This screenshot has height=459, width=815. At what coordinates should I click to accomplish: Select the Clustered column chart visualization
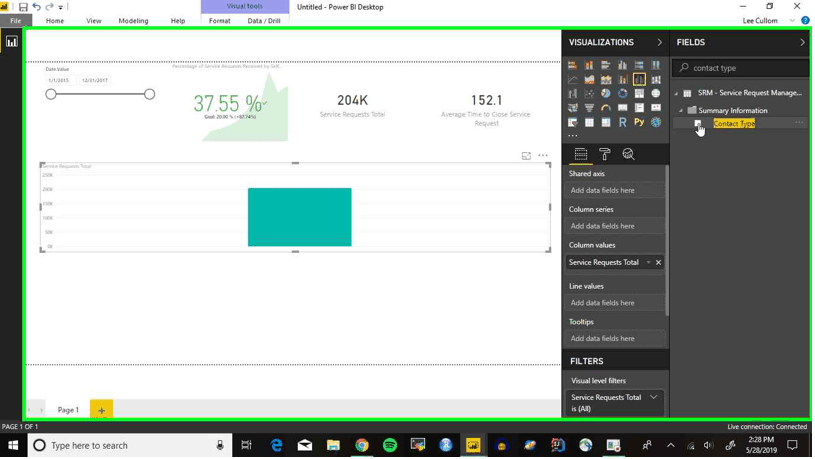coord(622,65)
